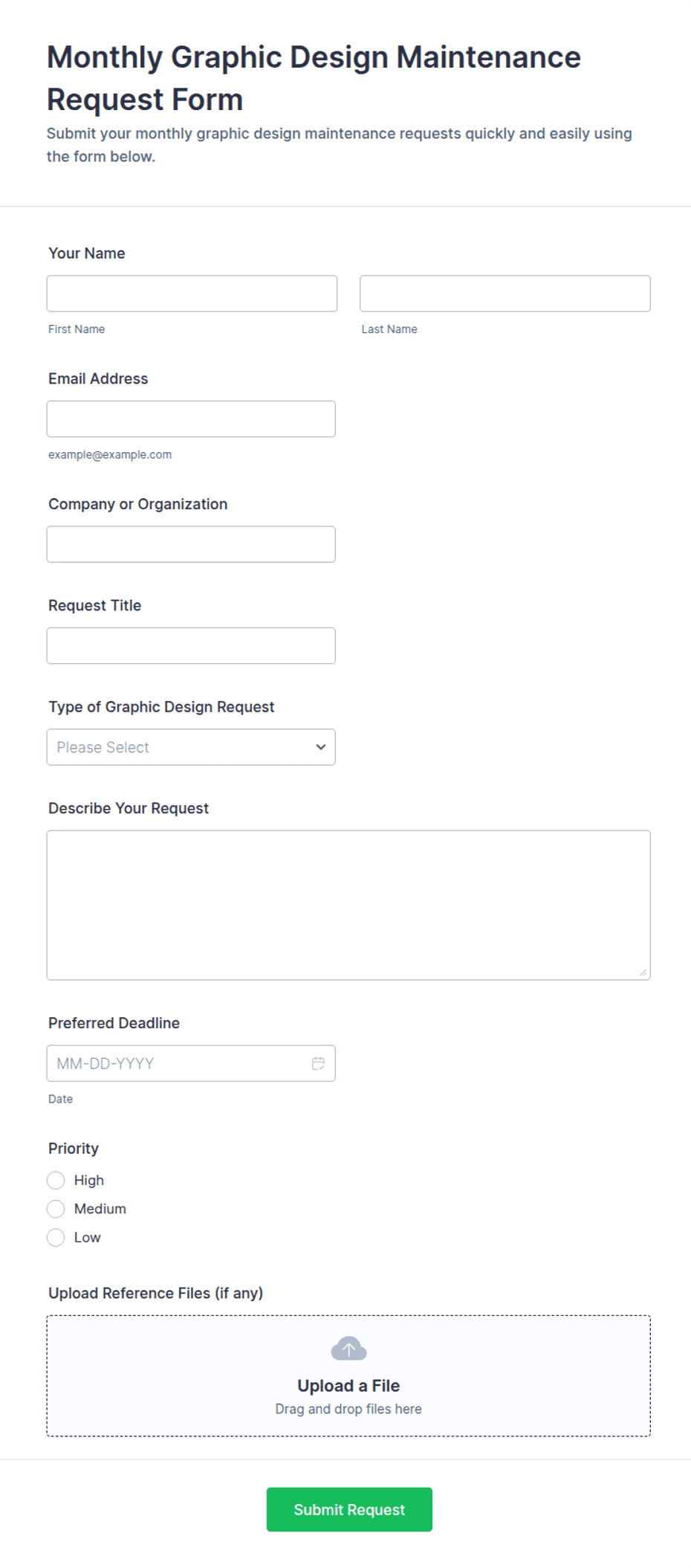This screenshot has height=1568, width=691.
Task: Click the Company or Organization field
Action: point(191,544)
